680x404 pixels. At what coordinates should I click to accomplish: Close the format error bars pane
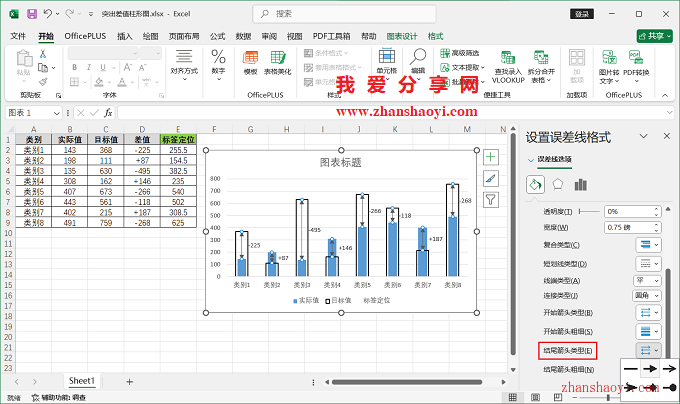[x=667, y=136]
